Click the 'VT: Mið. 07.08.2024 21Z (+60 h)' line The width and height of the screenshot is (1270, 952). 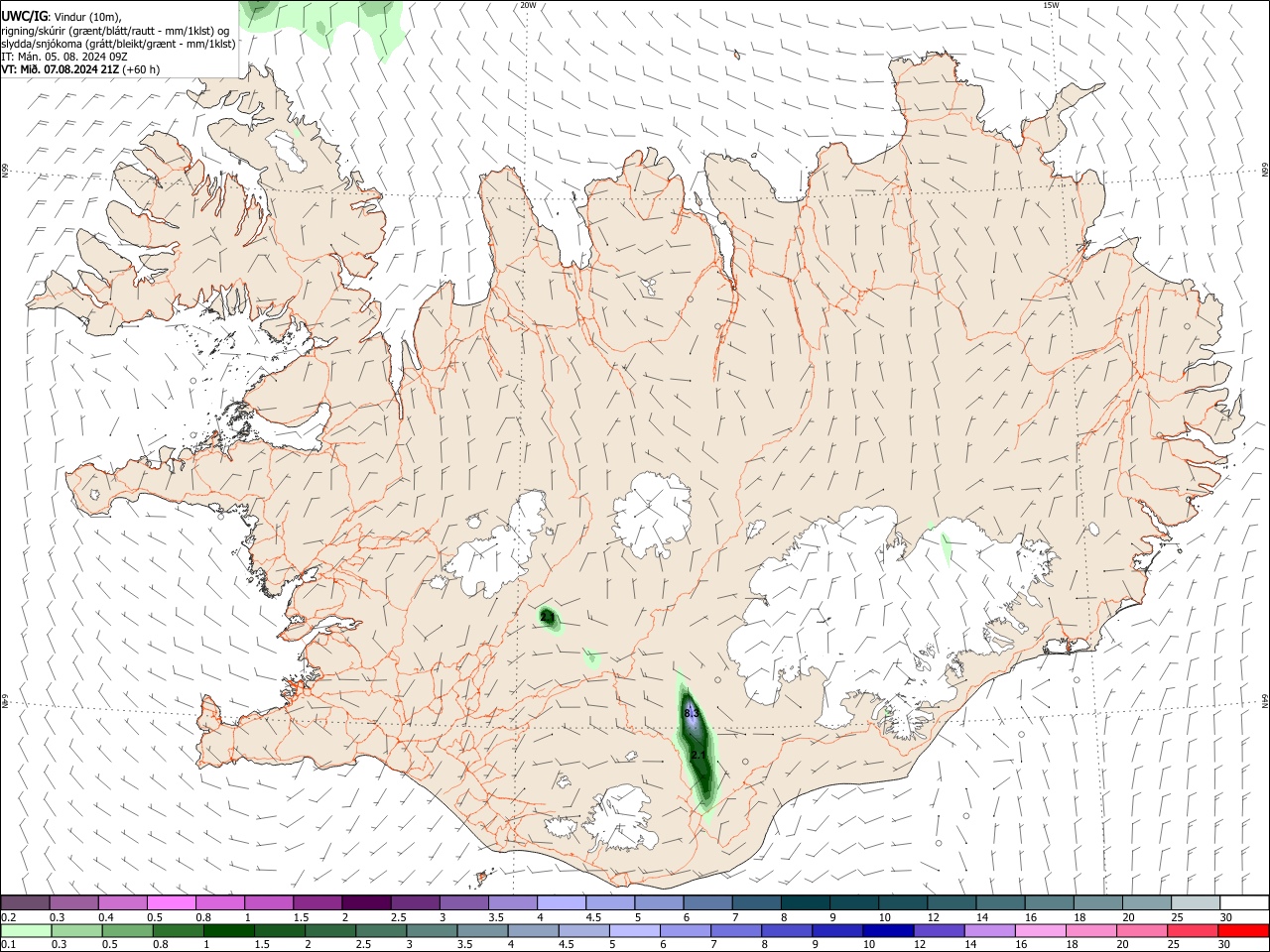80,69
